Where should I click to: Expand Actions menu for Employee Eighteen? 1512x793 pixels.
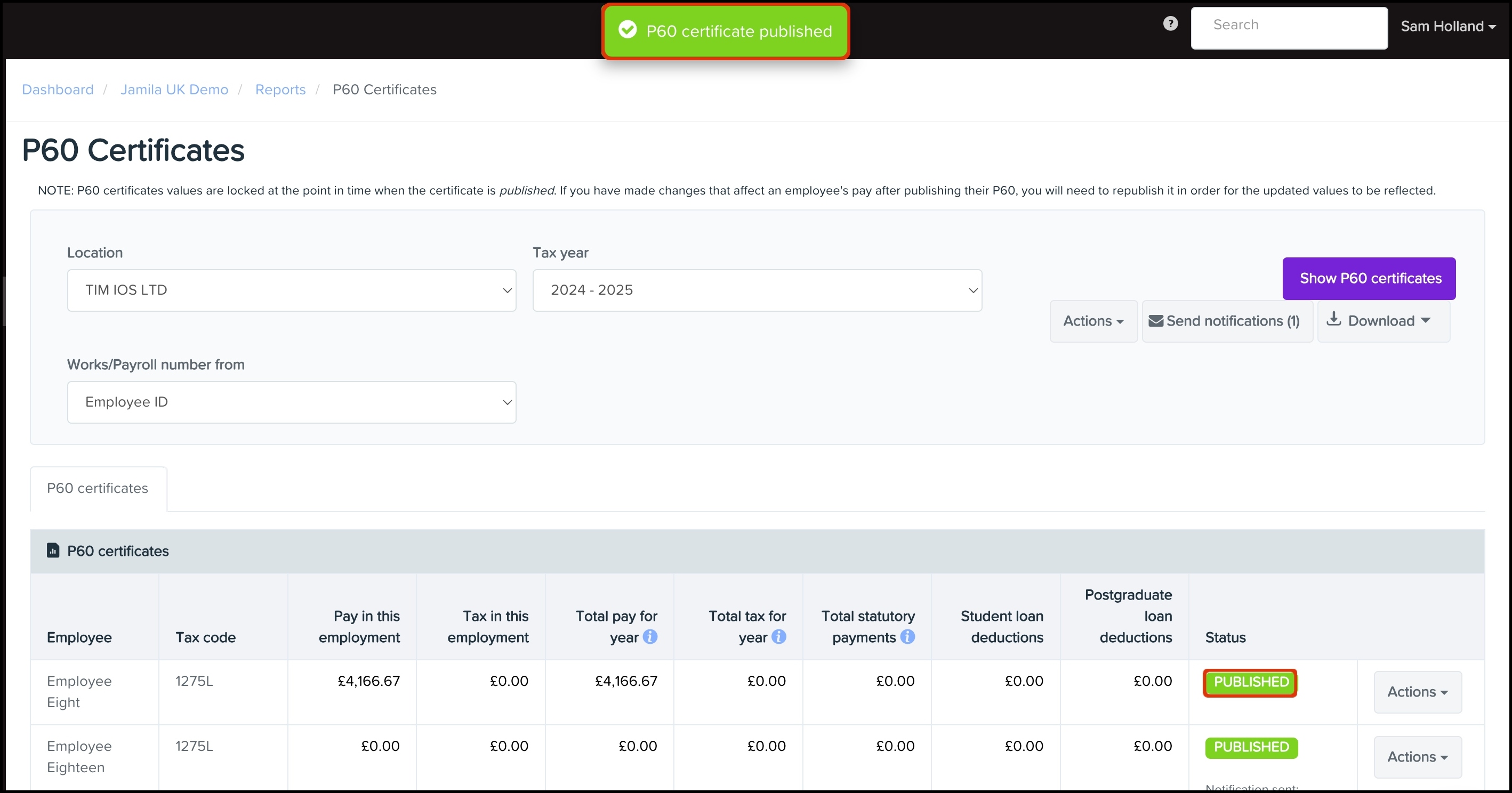1417,757
